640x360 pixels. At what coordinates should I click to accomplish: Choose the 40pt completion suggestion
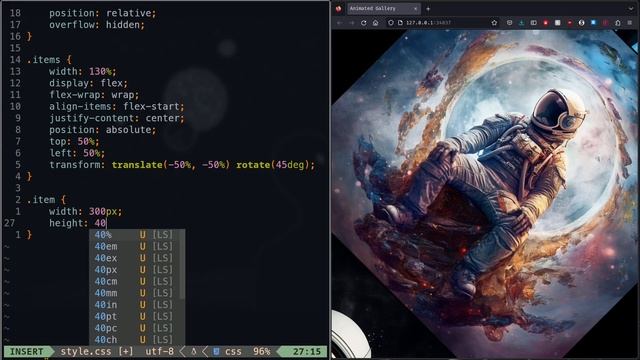[x=137, y=316]
